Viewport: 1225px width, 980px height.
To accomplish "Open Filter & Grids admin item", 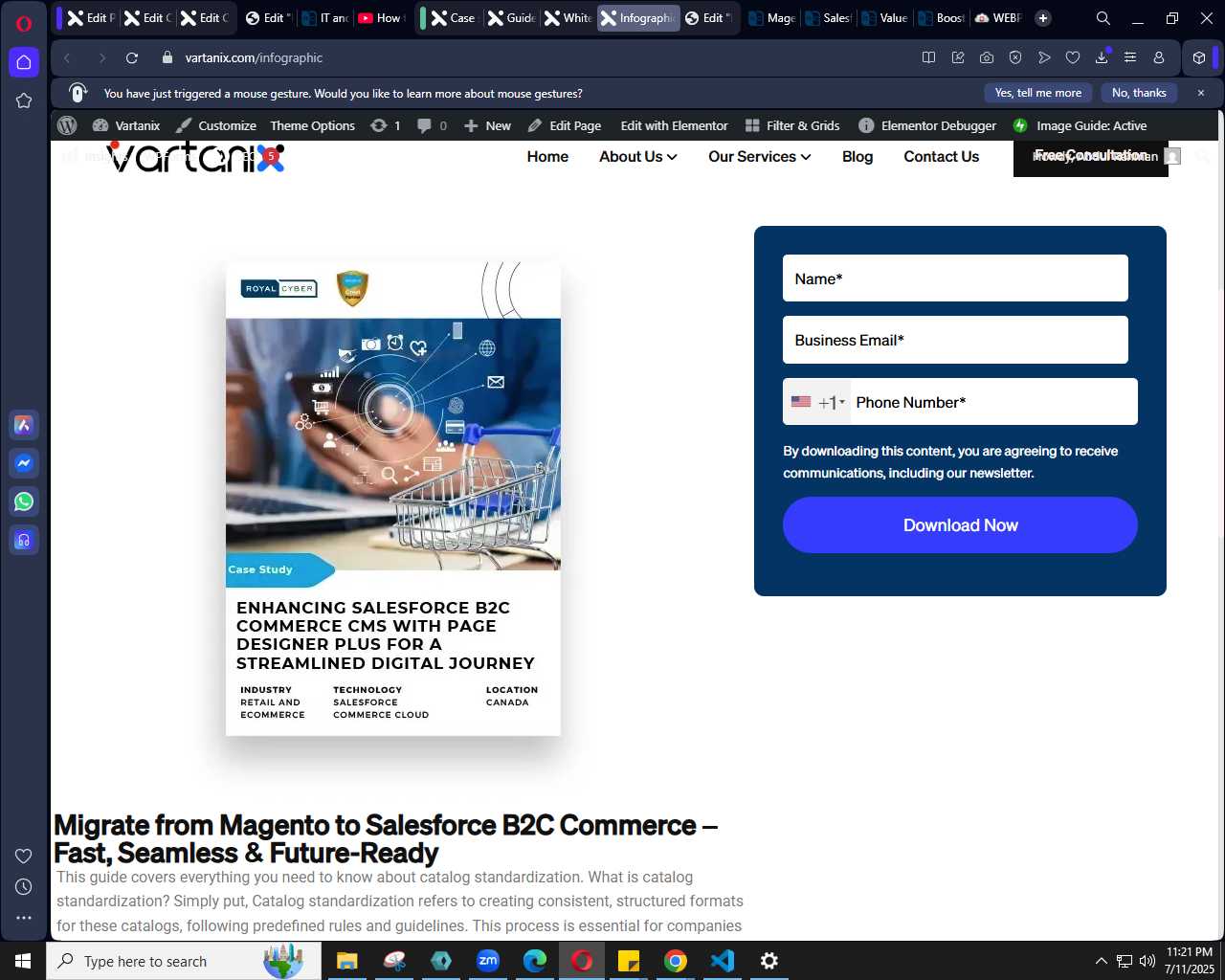I will point(792,125).
